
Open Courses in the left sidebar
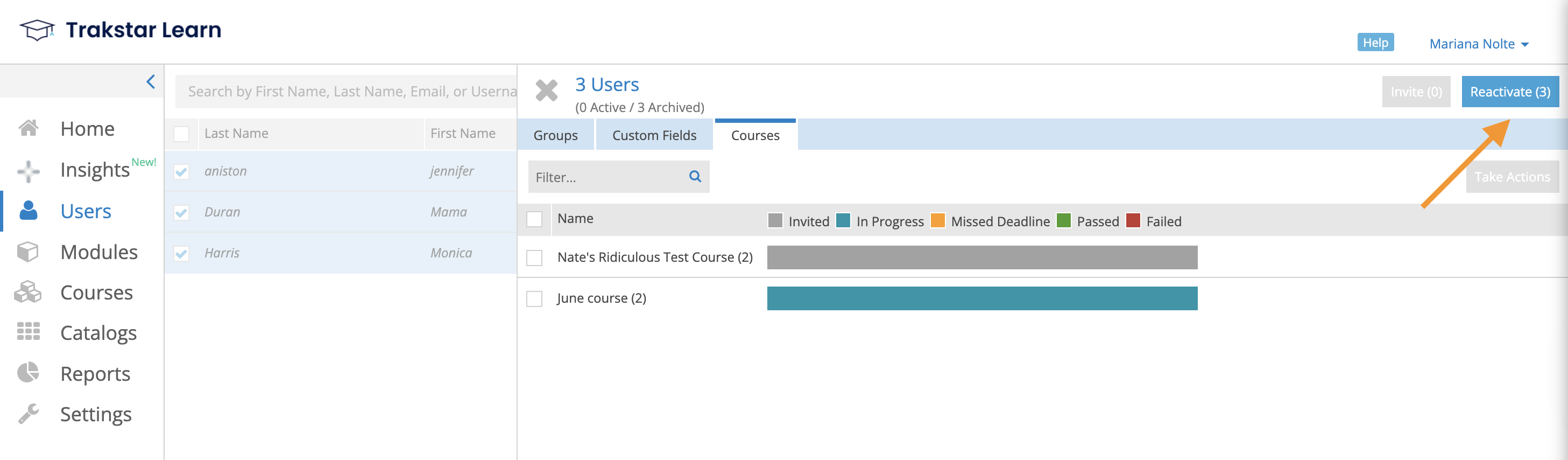coord(96,292)
